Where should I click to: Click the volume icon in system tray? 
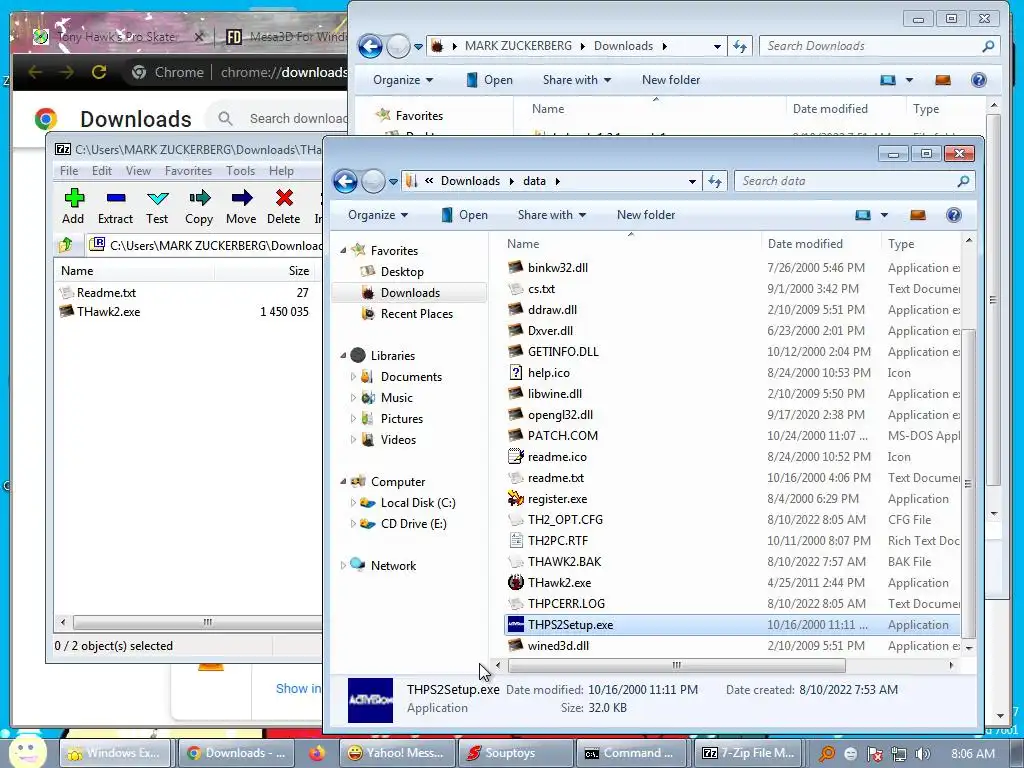pos(923,754)
